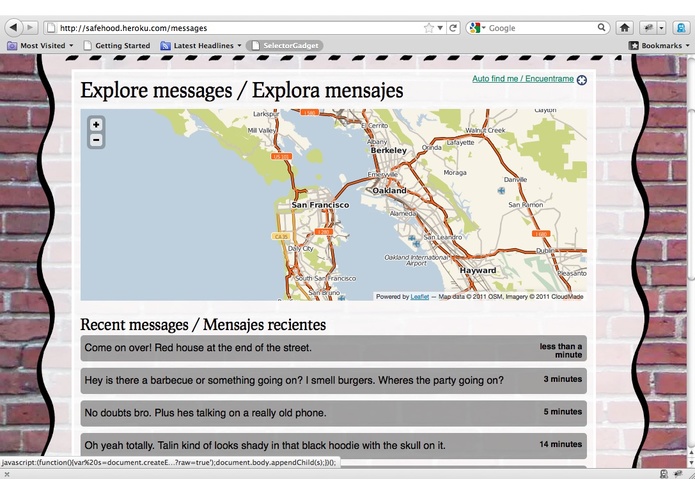Image resolution: width=695 pixels, height=494 pixels.
Task: Click the Auto find me / Encuentrame link
Action: [x=523, y=78]
